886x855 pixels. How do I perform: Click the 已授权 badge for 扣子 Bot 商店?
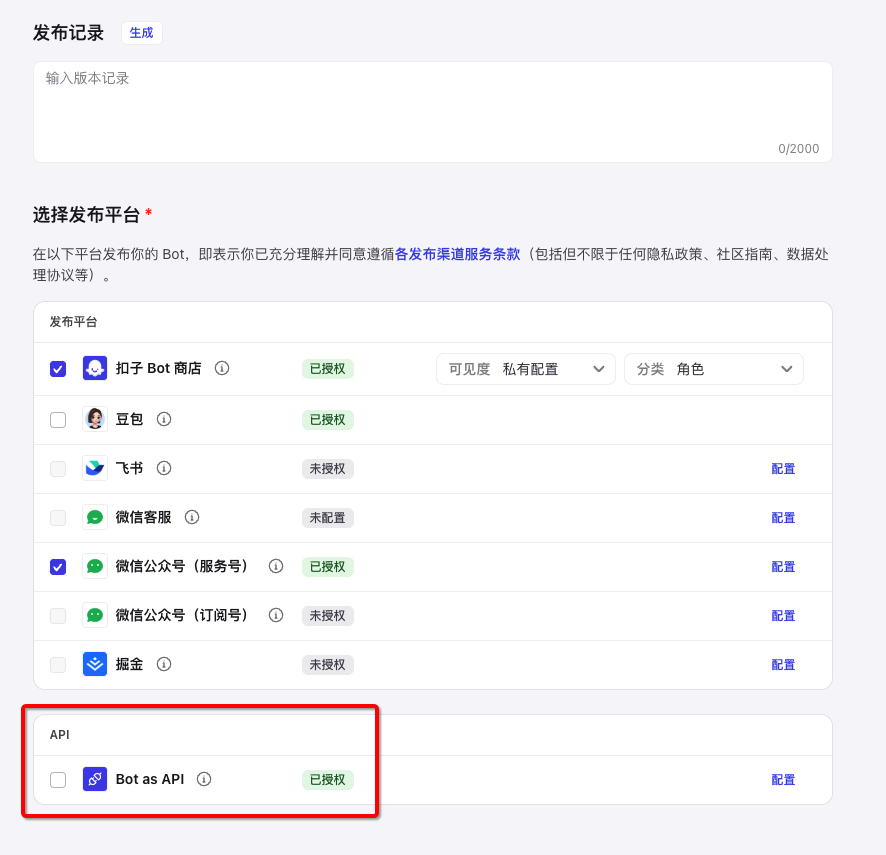[328, 369]
